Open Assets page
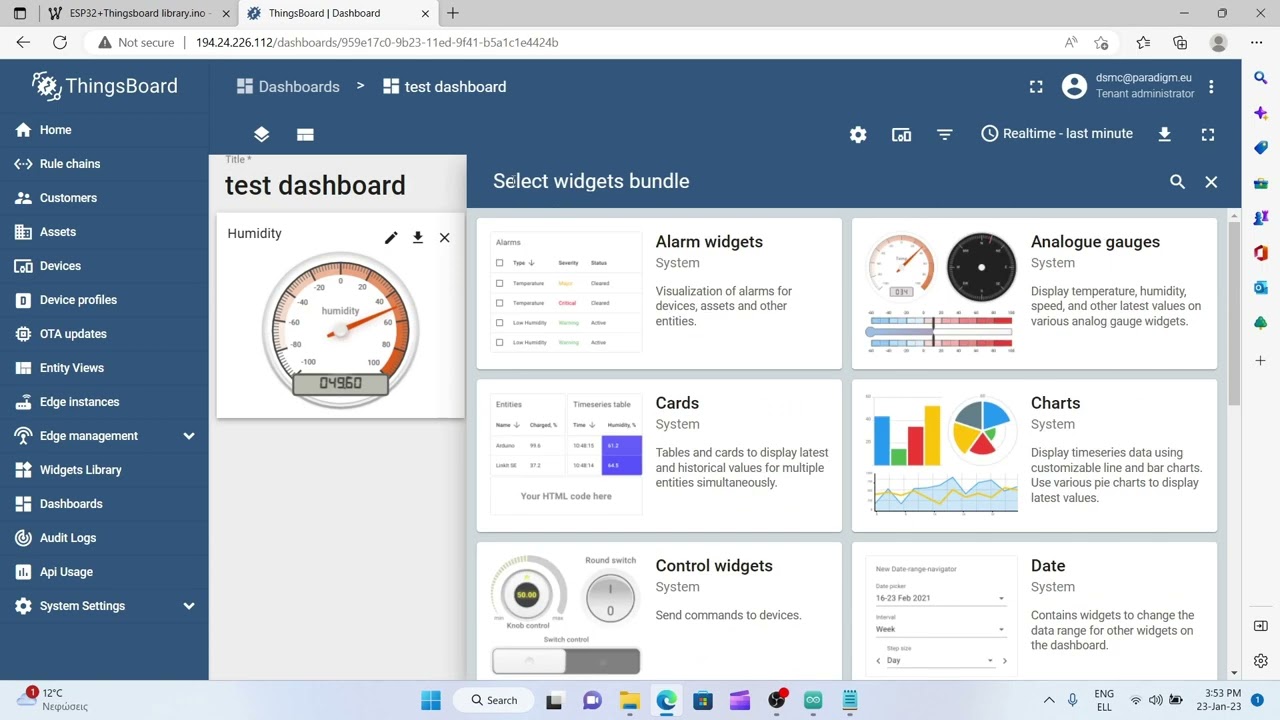The image size is (1280, 720). (x=104, y=232)
